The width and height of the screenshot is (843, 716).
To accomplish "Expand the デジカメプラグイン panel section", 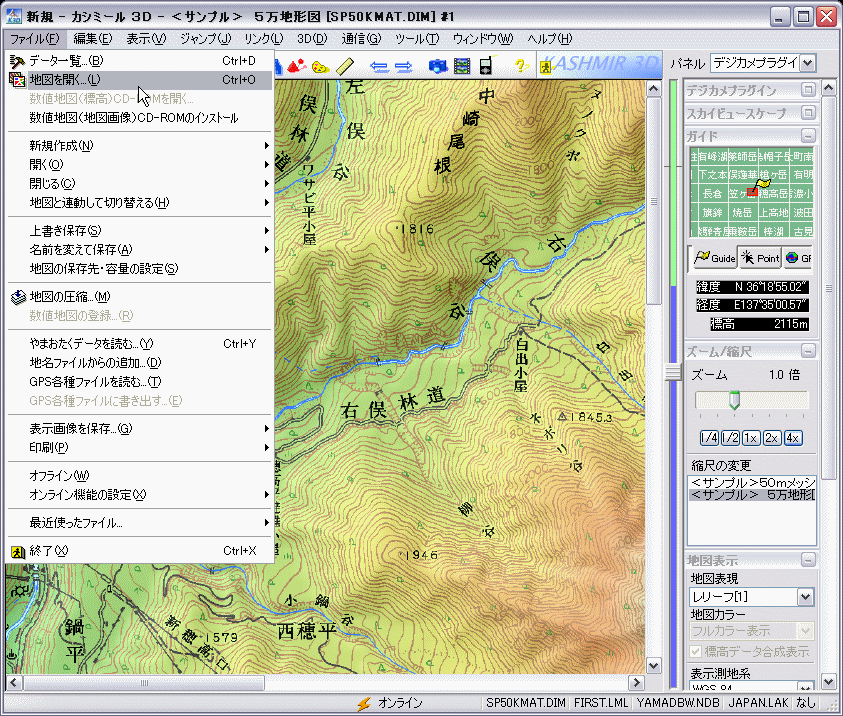I will point(808,90).
